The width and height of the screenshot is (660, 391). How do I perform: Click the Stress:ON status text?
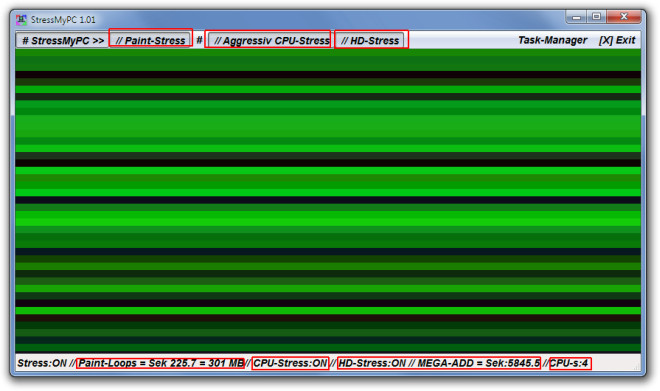tap(42, 363)
